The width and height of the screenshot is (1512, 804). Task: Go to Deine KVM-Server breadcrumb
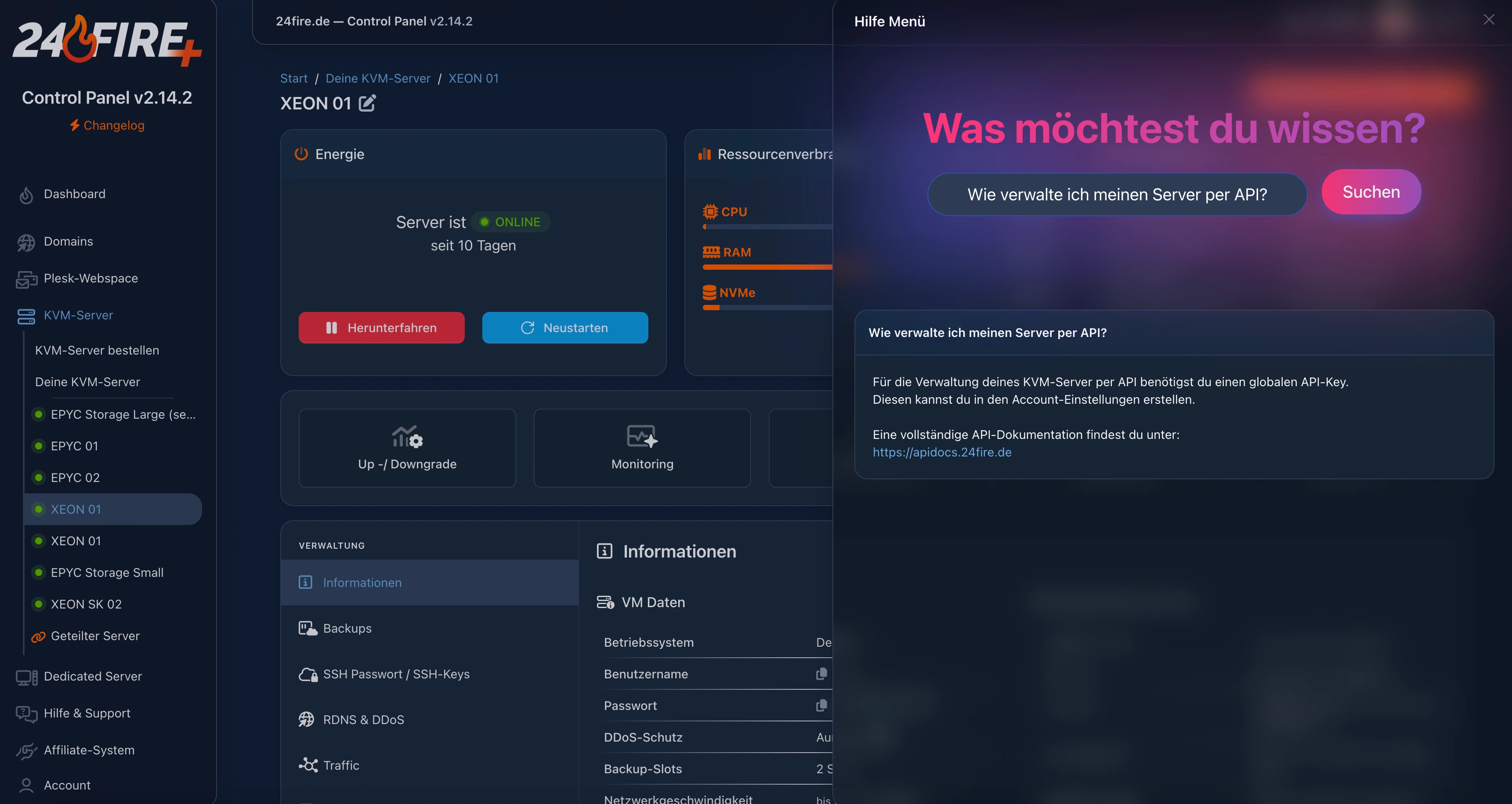point(378,78)
